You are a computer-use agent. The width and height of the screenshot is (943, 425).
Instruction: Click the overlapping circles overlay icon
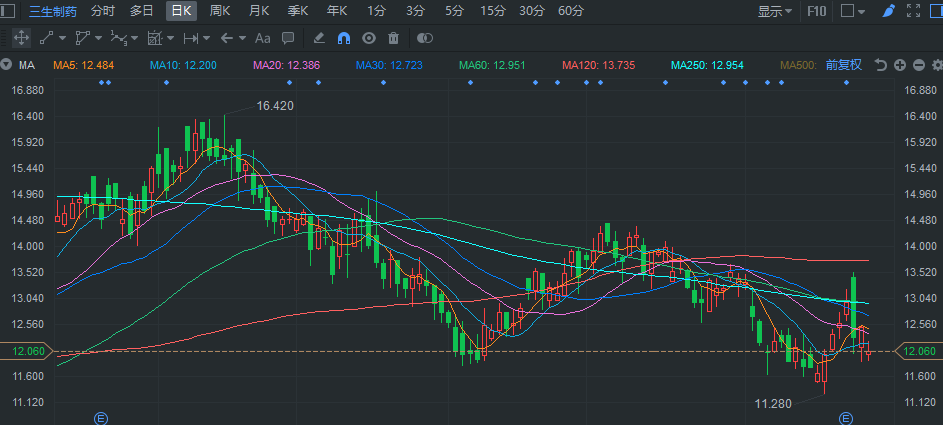tap(425, 38)
